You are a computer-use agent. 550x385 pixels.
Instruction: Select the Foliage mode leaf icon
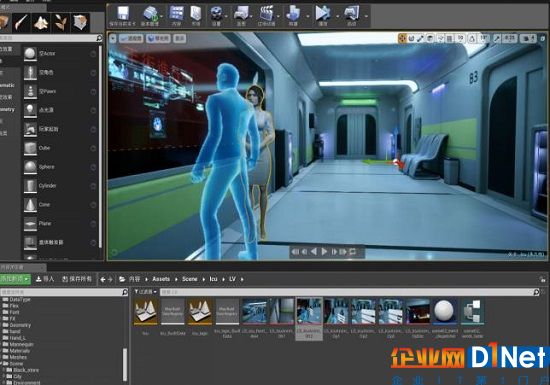tap(60, 22)
